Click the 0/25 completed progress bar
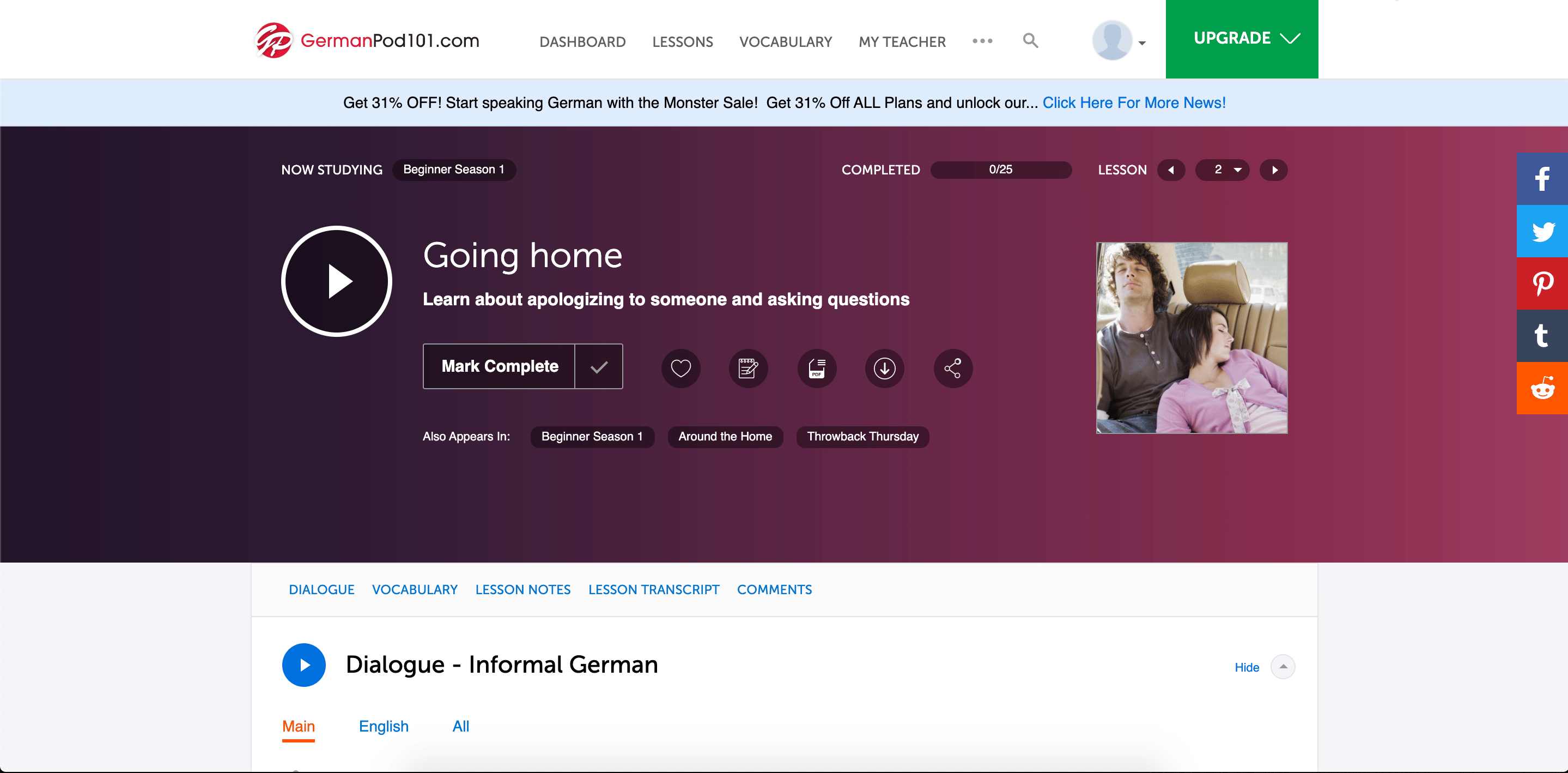Screen dimensions: 1568x773 pyautogui.click(x=1001, y=170)
